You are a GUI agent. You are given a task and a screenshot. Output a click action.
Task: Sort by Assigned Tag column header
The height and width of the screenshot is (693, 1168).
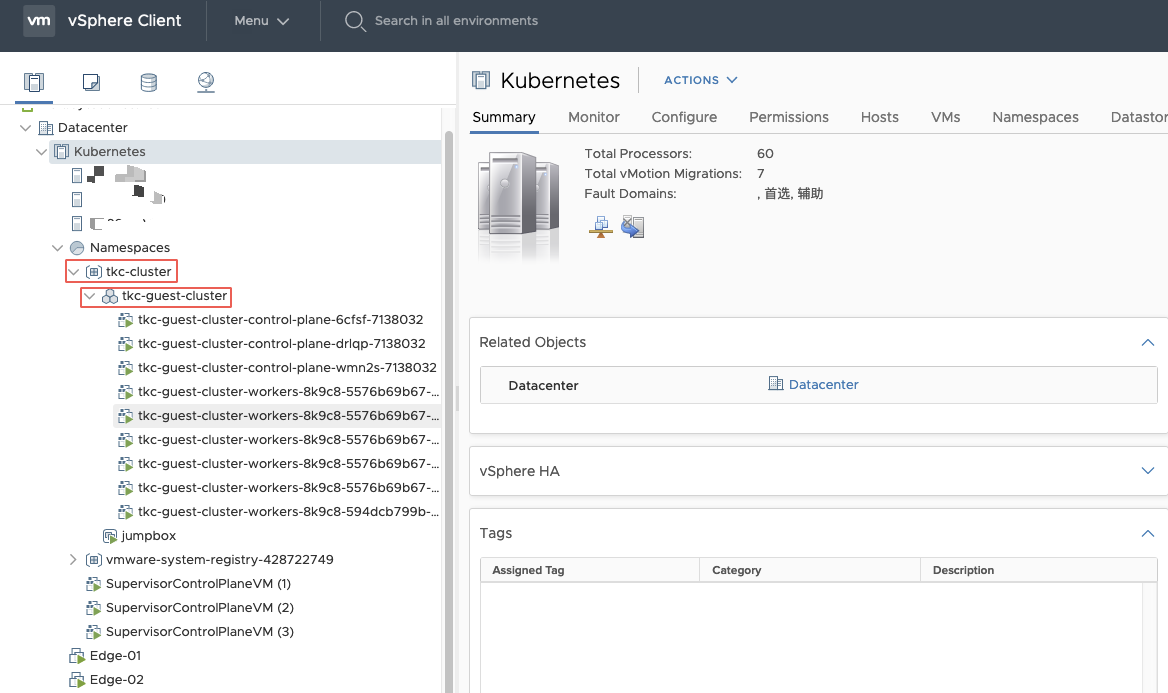pos(590,570)
